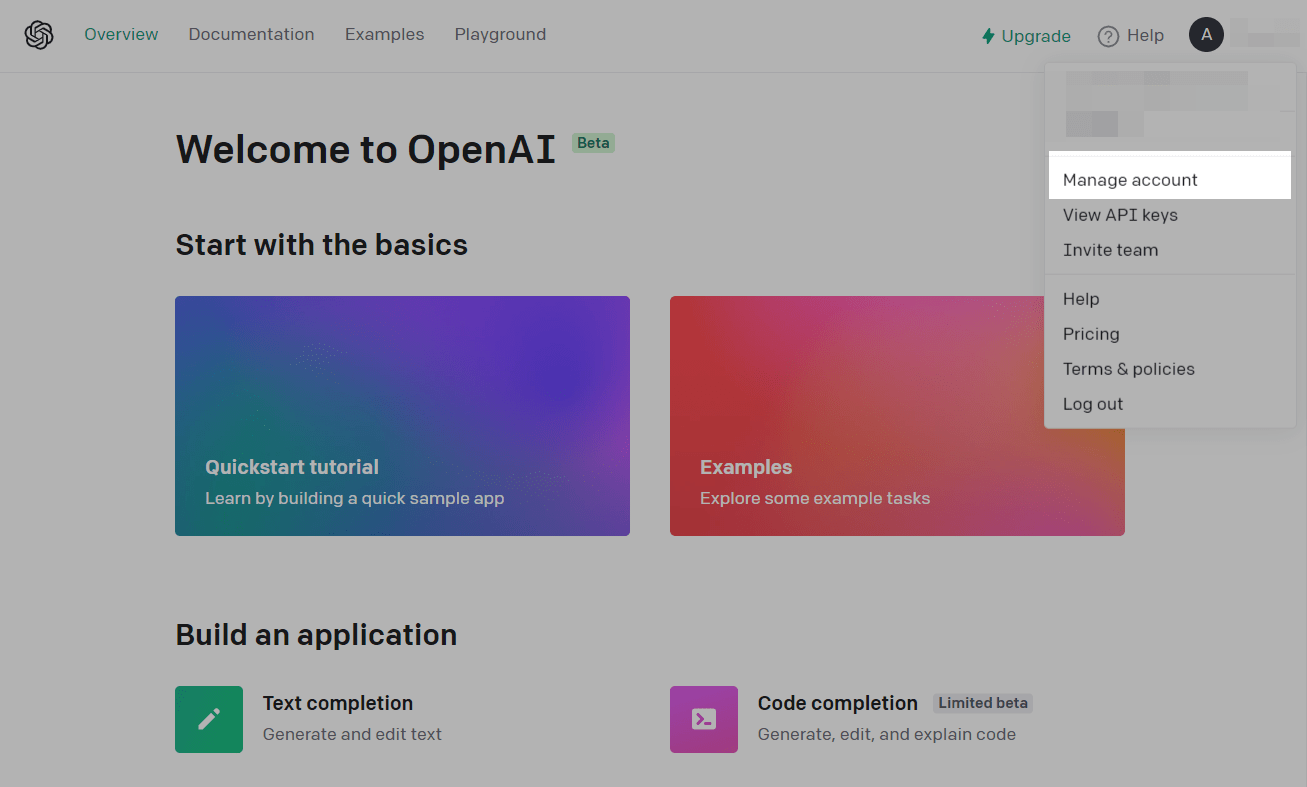Click the Code completion heading link

[x=837, y=703]
